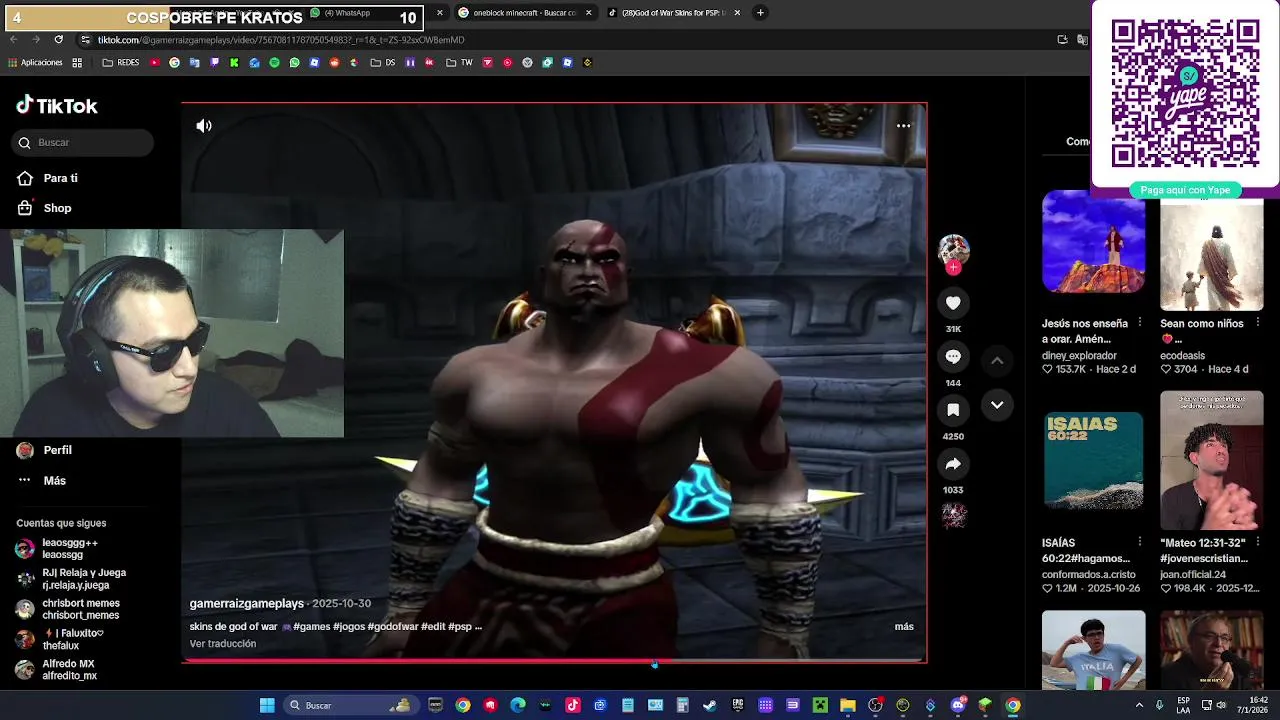Show hidden system tray icons
This screenshot has width=1280, height=720.
pos(1139,705)
